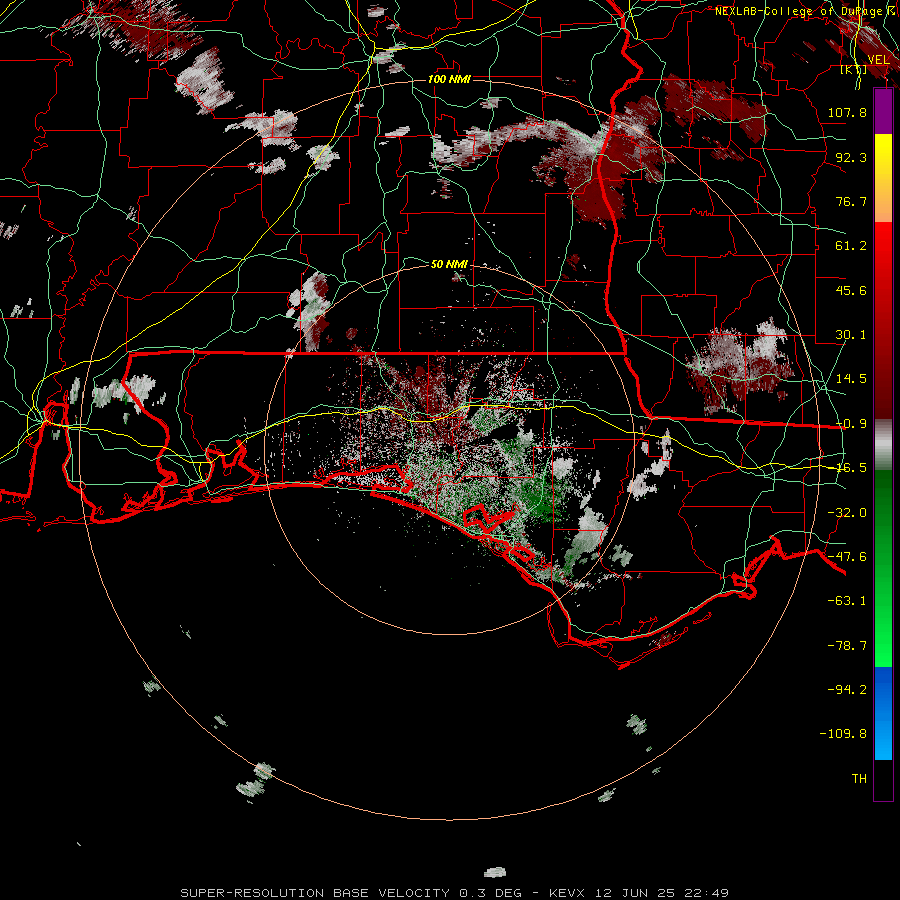Click the TH label under the scale
The width and height of the screenshot is (900, 900).
coord(859,779)
